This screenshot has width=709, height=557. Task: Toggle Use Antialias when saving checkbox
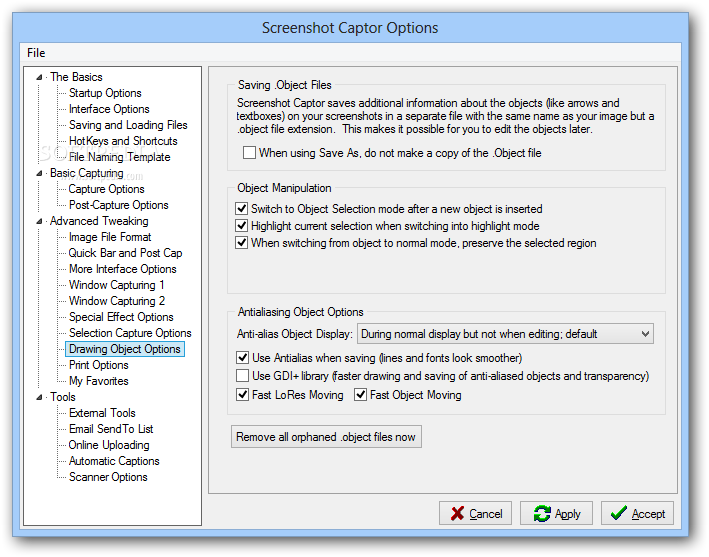pyautogui.click(x=242, y=358)
